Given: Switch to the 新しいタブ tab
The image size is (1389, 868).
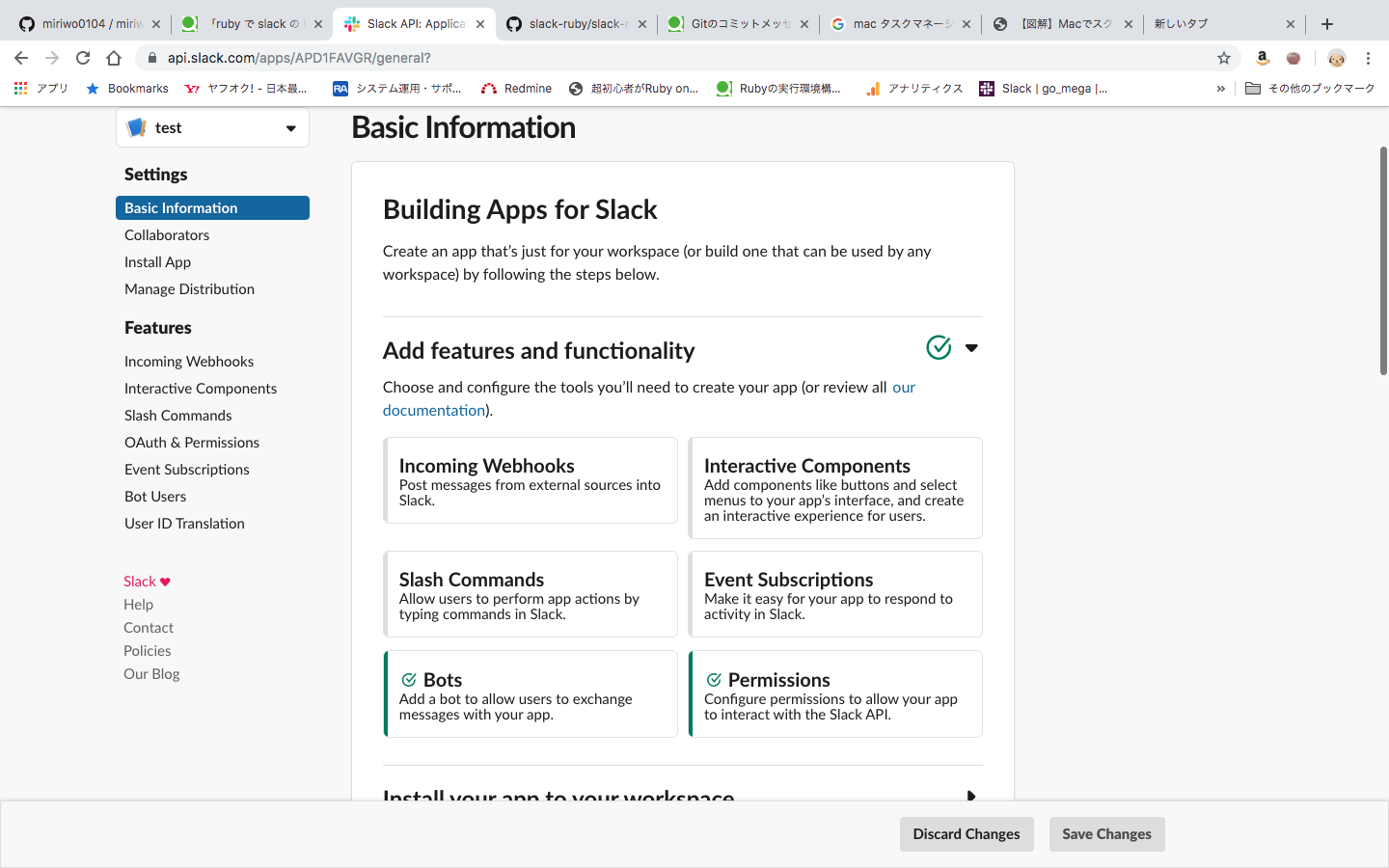Looking at the screenshot, I should [x=1223, y=24].
